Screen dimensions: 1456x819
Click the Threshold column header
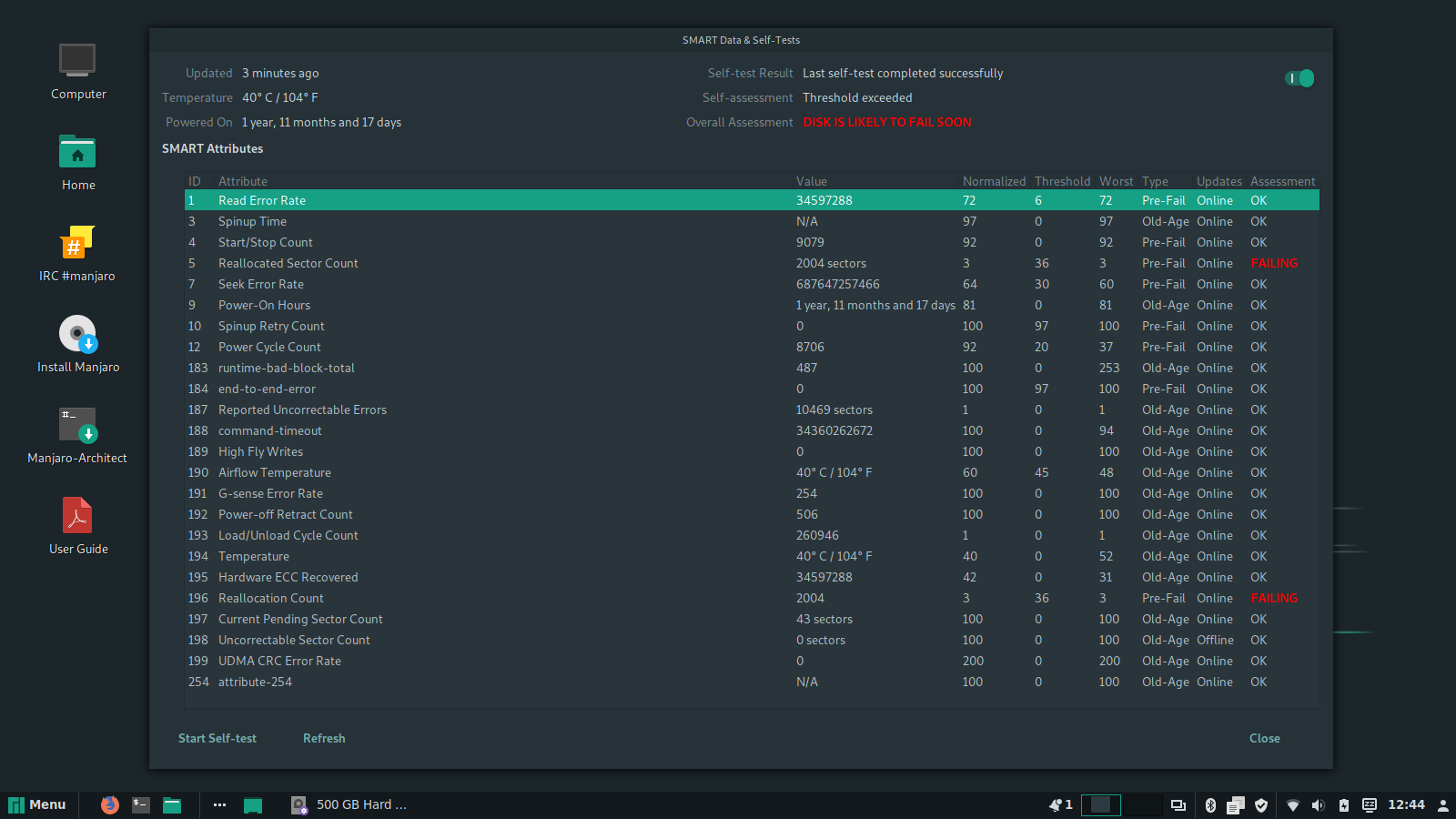(x=1062, y=181)
